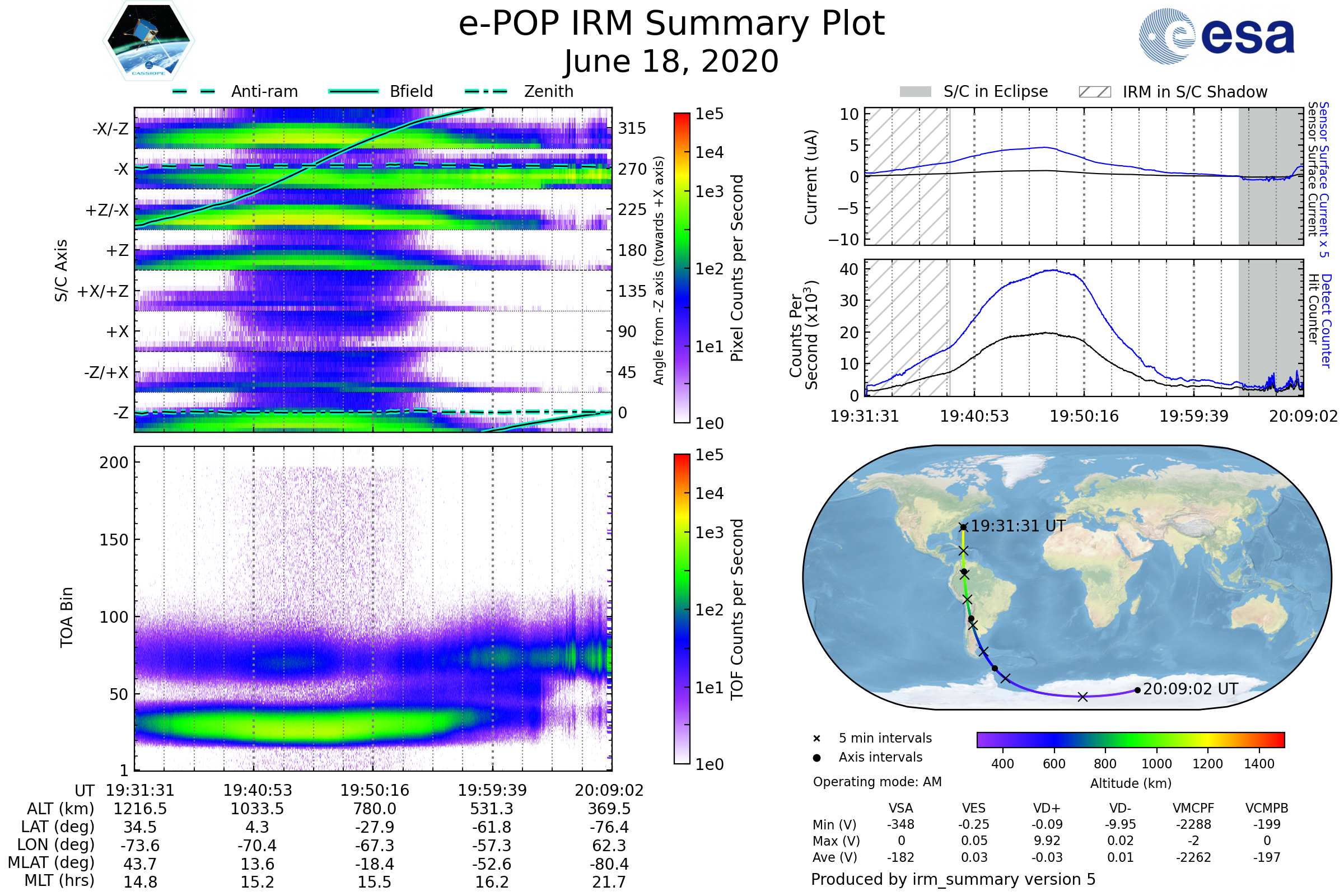Click the S/C in Eclipse gray legend patch
The image size is (1344, 896).
[x=915, y=92]
